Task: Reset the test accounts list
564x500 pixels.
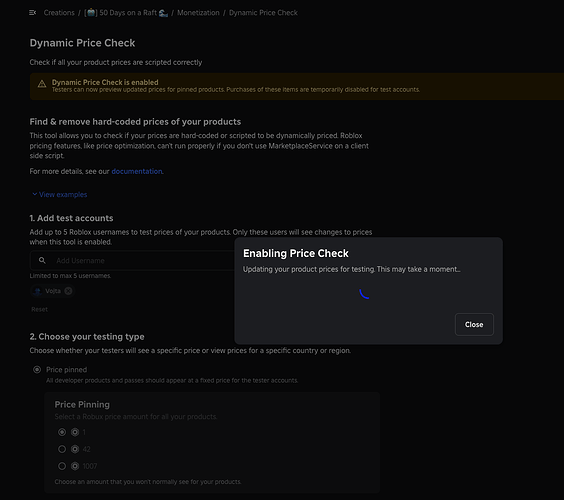Action: 39,309
